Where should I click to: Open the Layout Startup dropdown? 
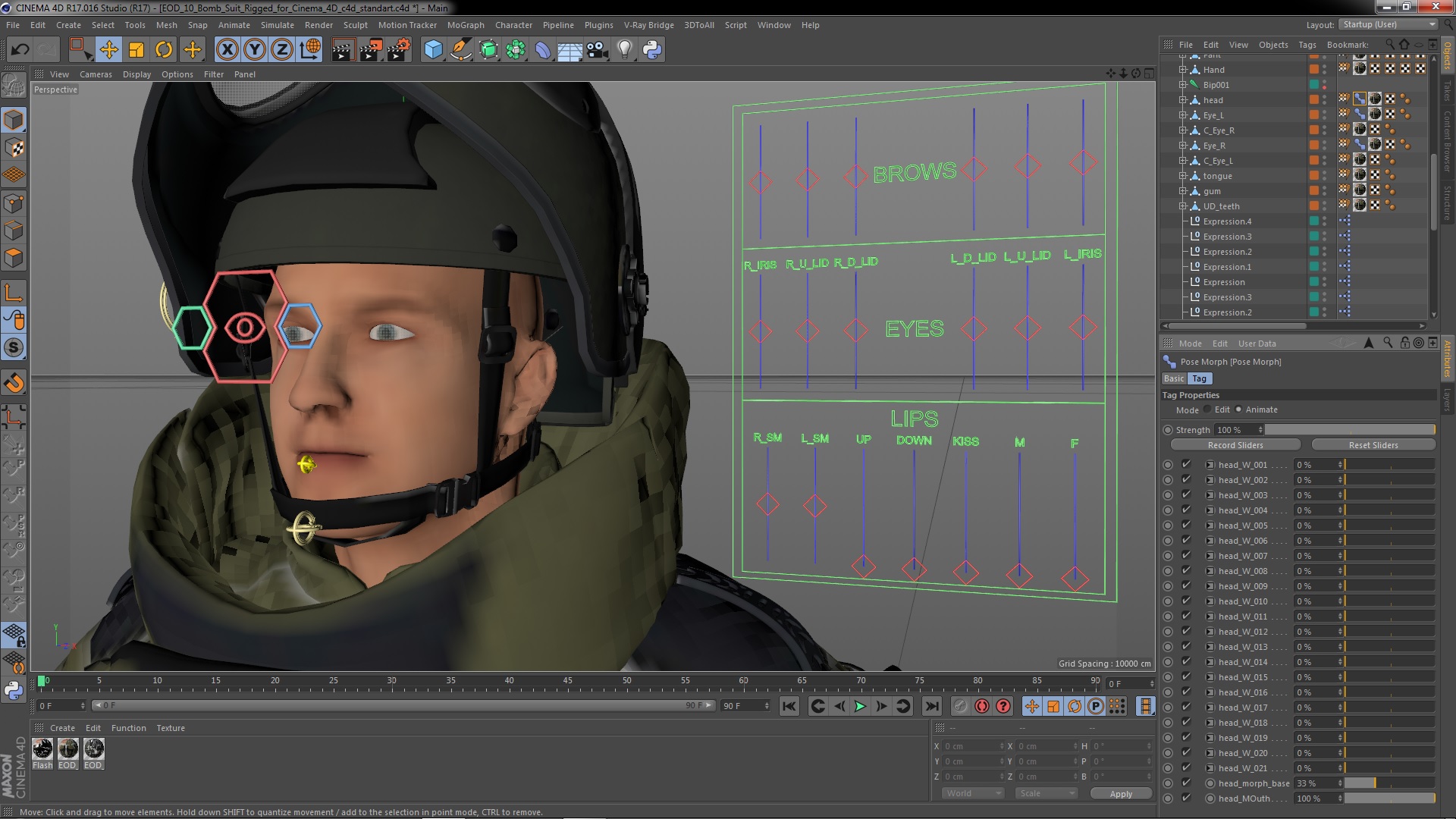(1388, 24)
